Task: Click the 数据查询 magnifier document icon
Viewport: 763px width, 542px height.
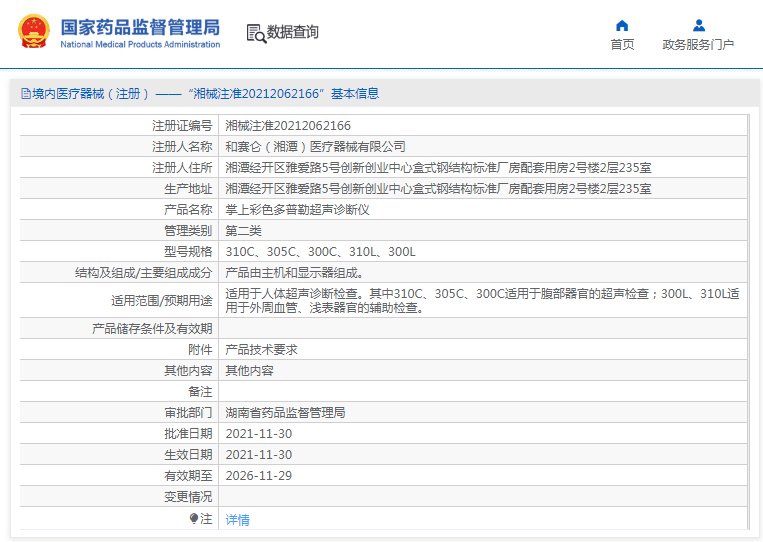Action: point(256,33)
